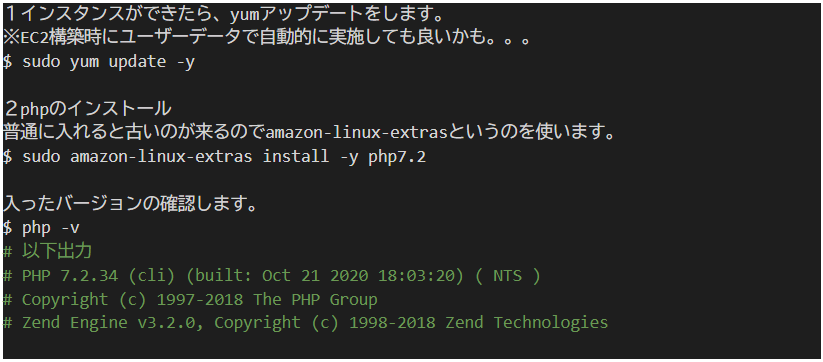This screenshot has width=823, height=362.
Task: Click the 'Zend Engine v3.2.0' output line
Action: point(305,323)
